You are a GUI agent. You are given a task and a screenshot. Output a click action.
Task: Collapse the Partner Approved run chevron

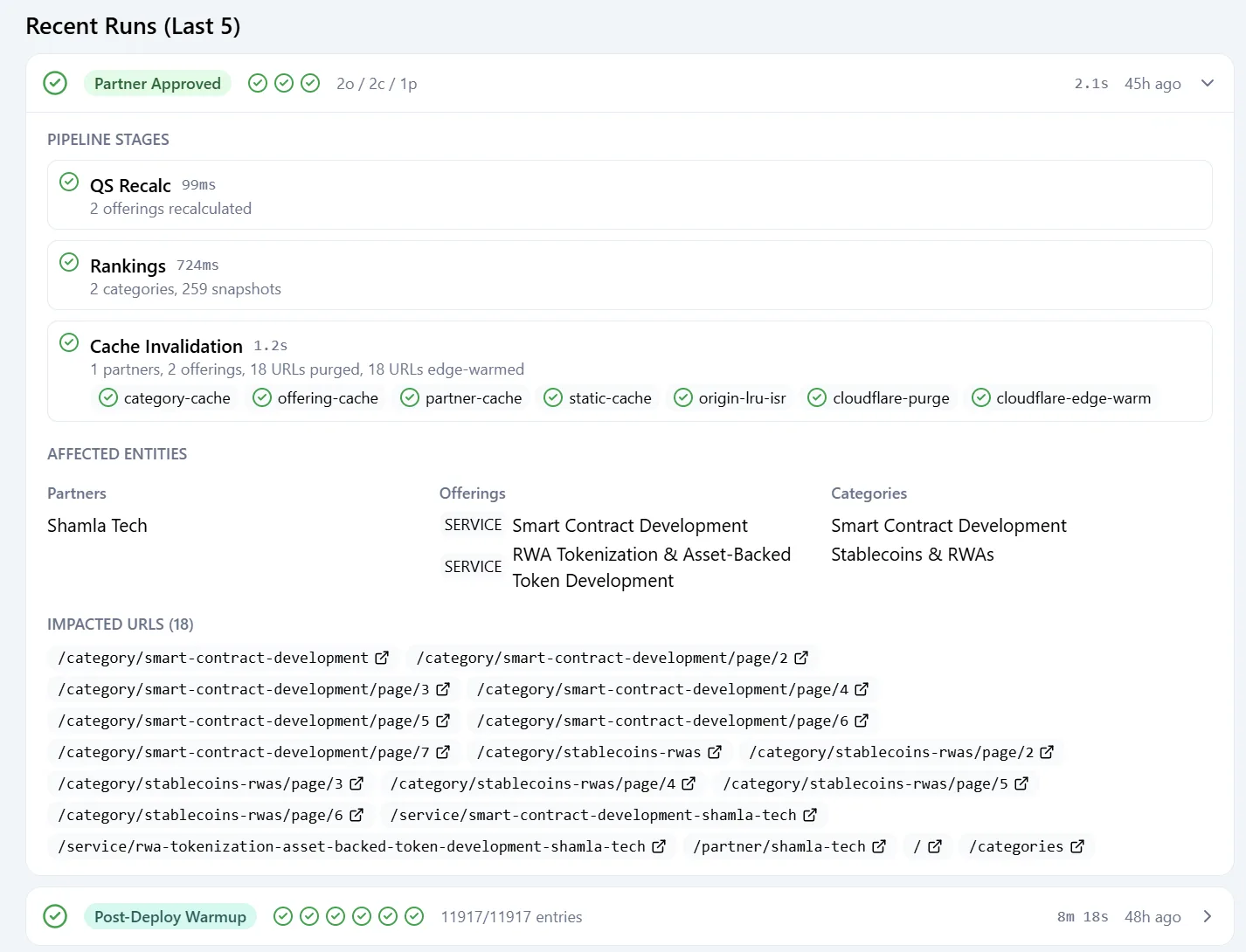pyautogui.click(x=1208, y=83)
